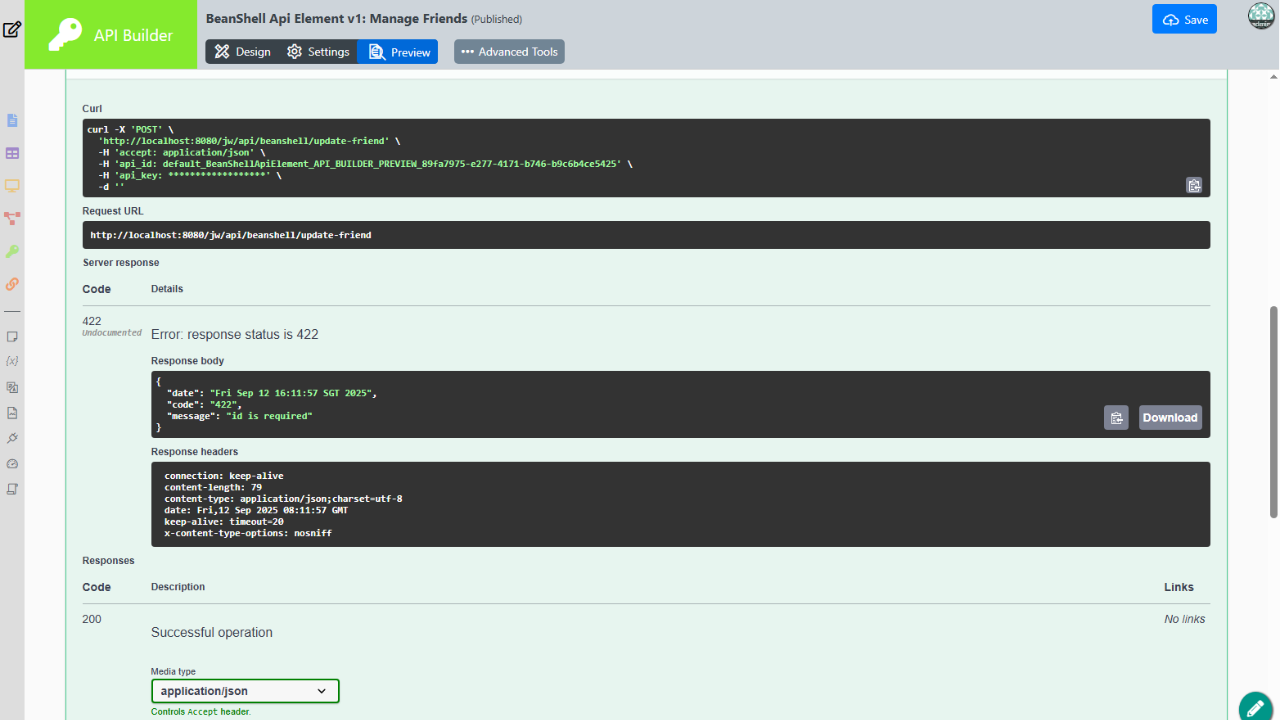
Task: Click the gauge performance sidebar icon
Action: [13, 464]
